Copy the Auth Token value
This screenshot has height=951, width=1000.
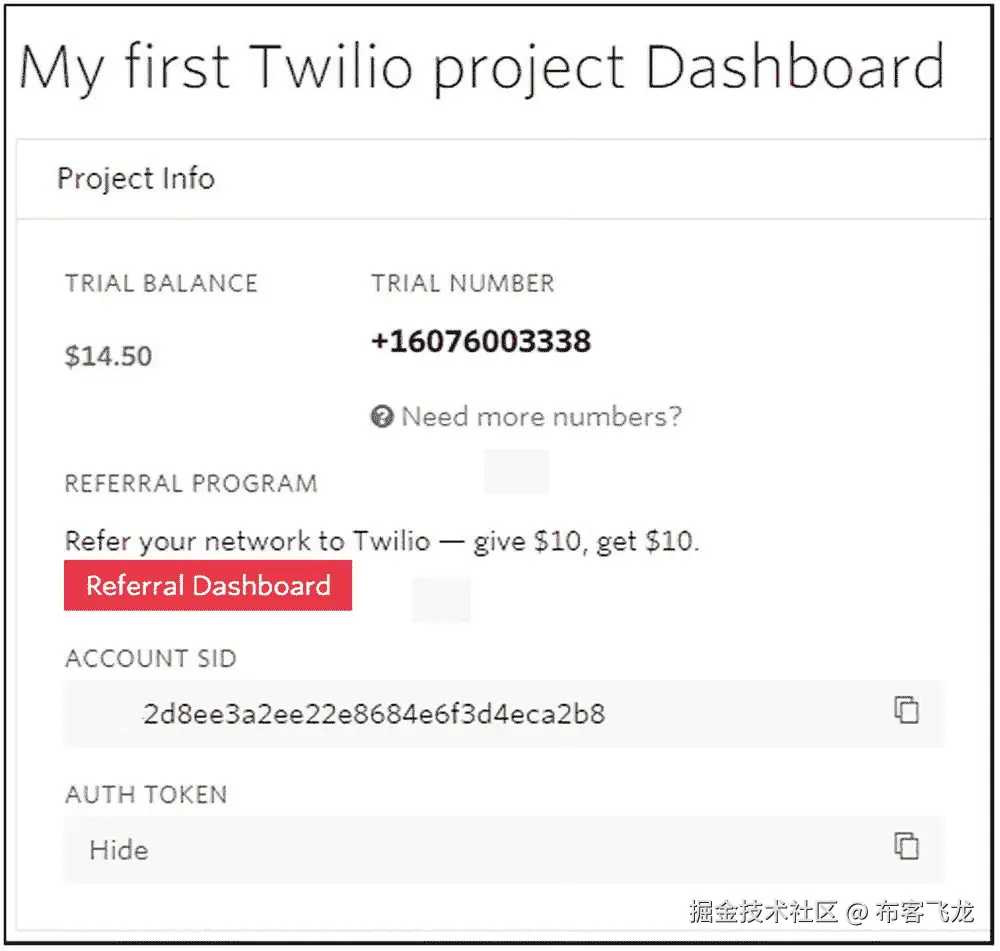point(906,845)
